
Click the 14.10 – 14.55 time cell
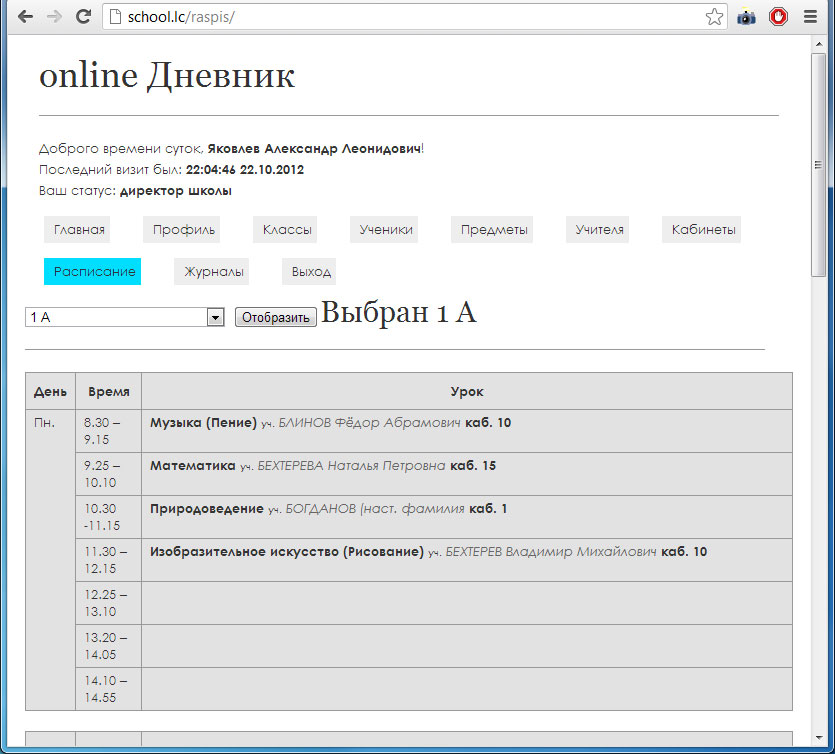coord(109,689)
